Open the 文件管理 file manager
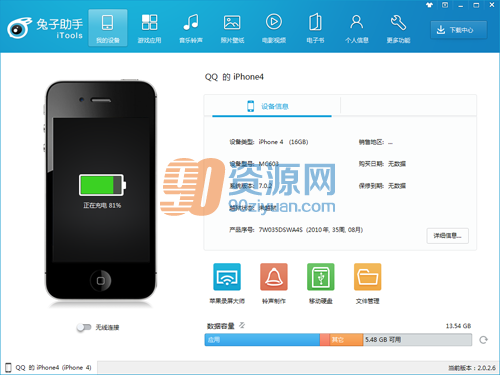500x375 pixels. point(368,283)
